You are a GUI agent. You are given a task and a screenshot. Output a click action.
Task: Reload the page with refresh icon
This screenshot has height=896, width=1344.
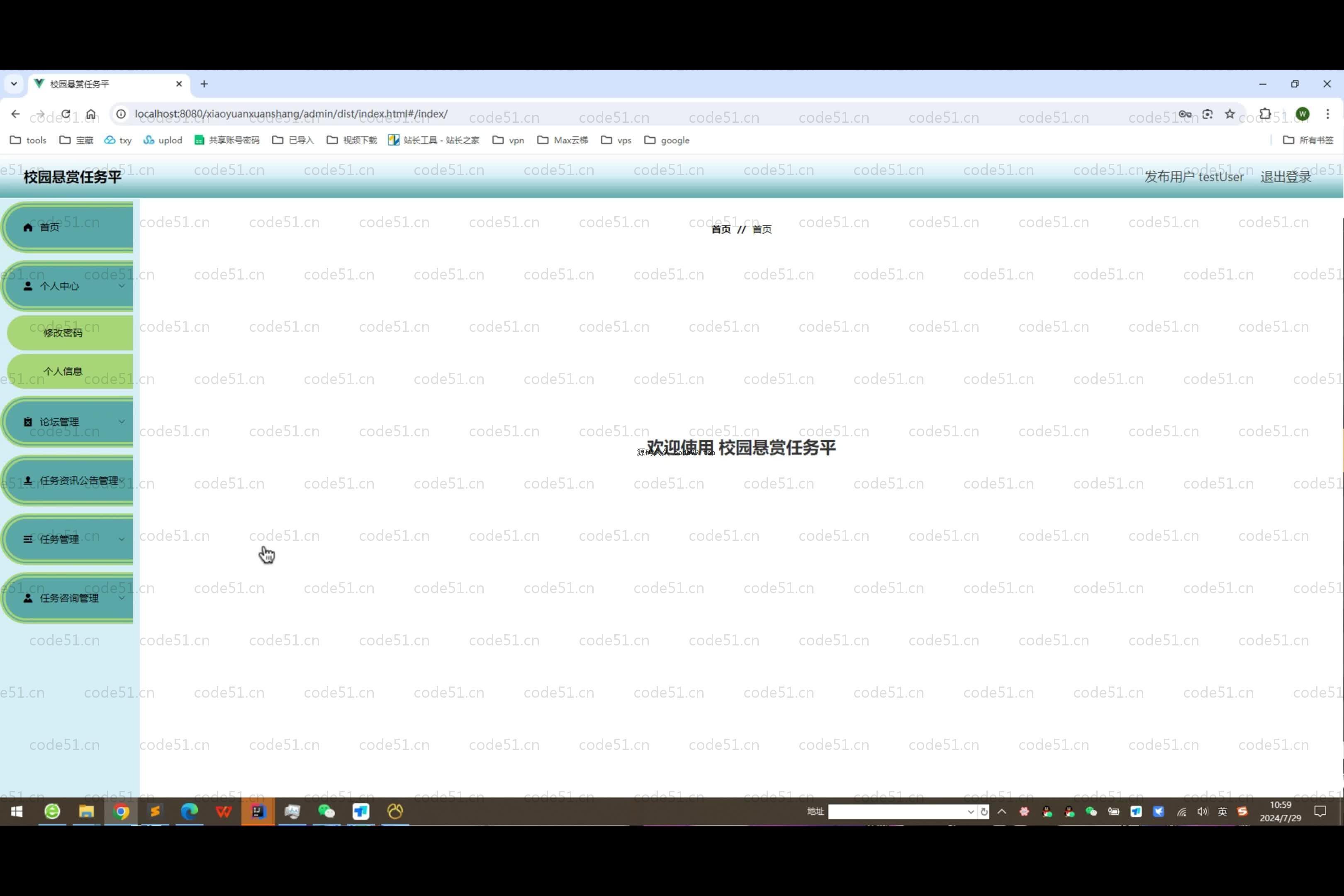[66, 114]
